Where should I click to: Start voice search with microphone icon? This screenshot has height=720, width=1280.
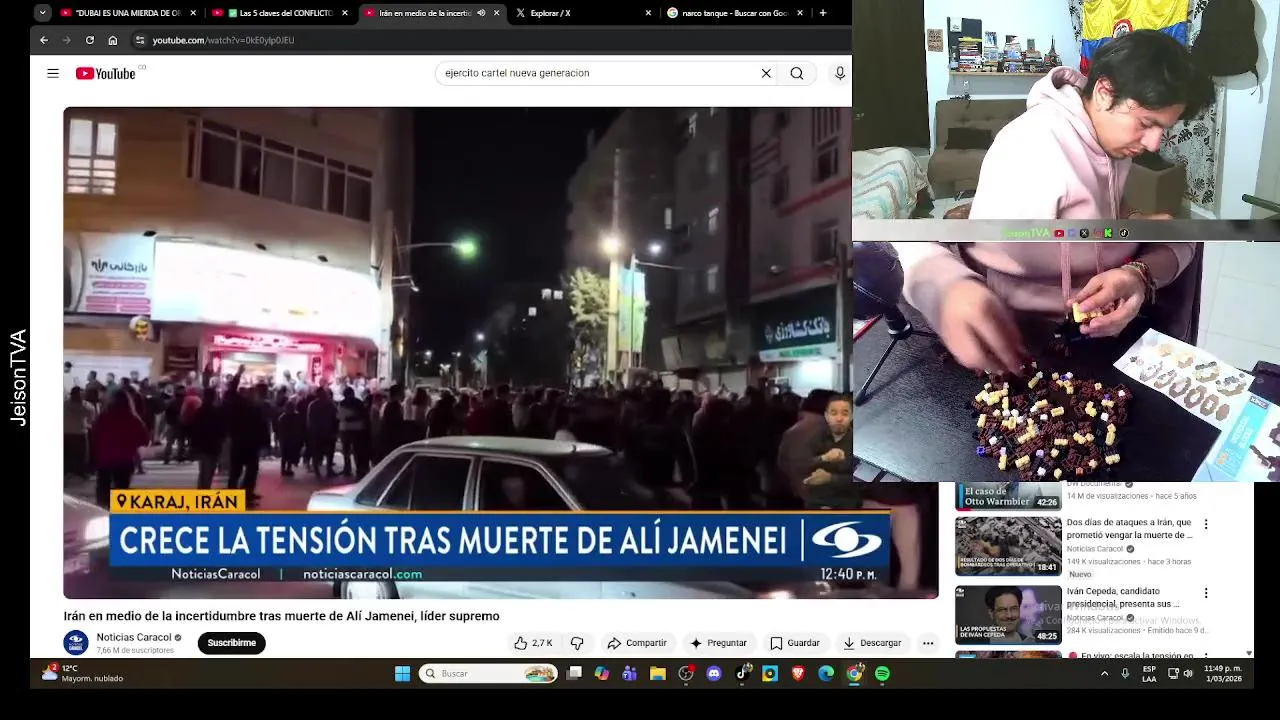[x=840, y=73]
